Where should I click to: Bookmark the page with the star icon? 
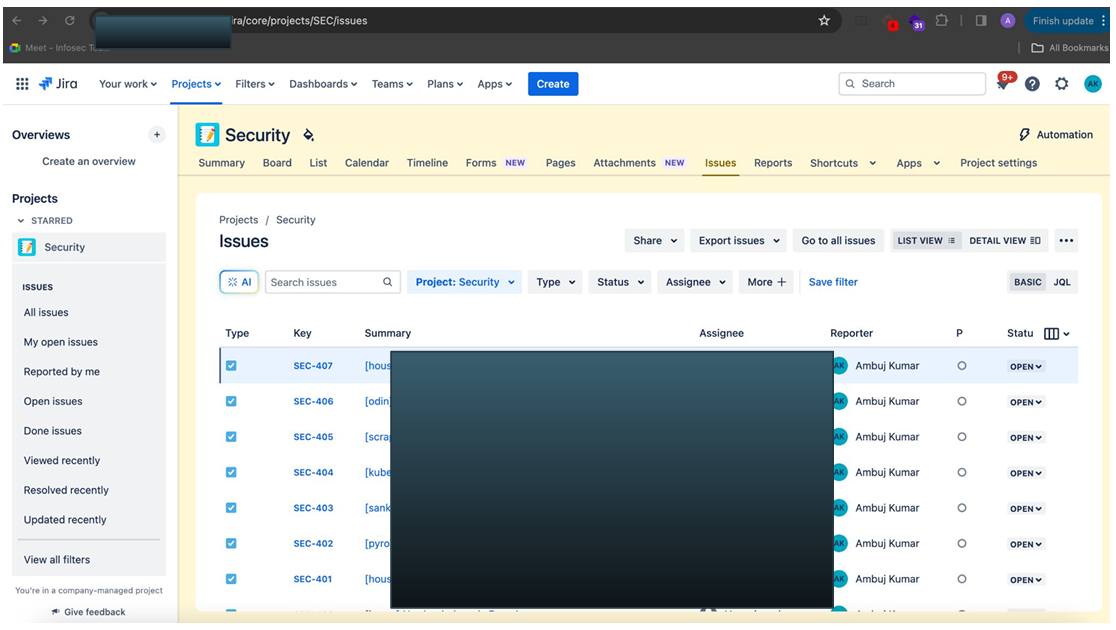(824, 21)
